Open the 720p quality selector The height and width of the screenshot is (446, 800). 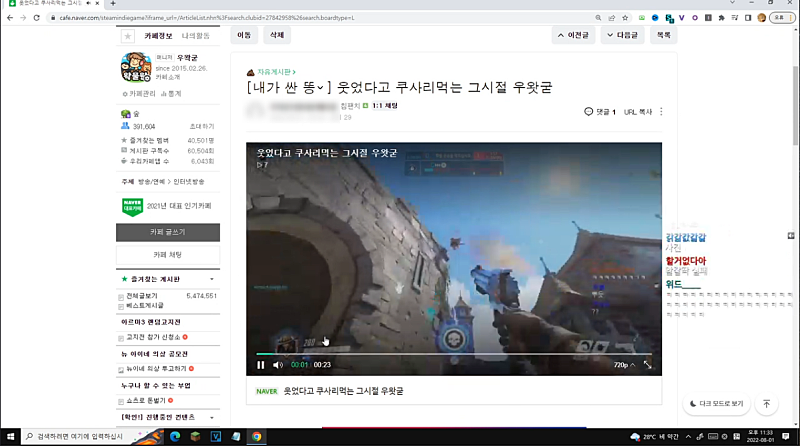tap(624, 365)
